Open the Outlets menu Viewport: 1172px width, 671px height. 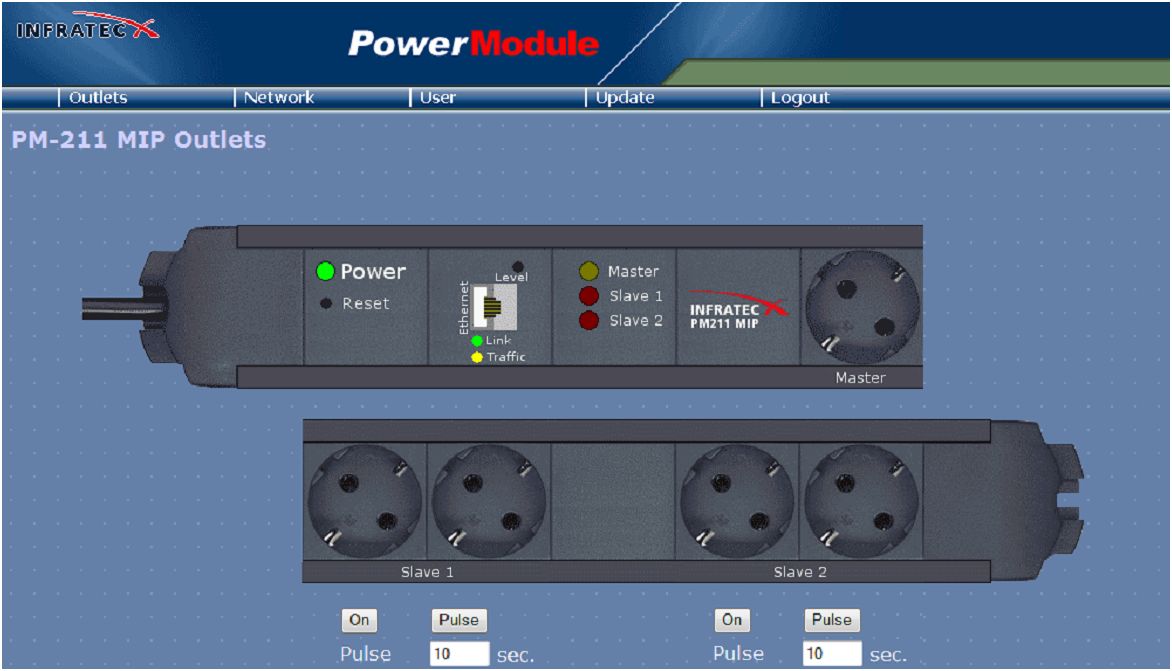[98, 97]
